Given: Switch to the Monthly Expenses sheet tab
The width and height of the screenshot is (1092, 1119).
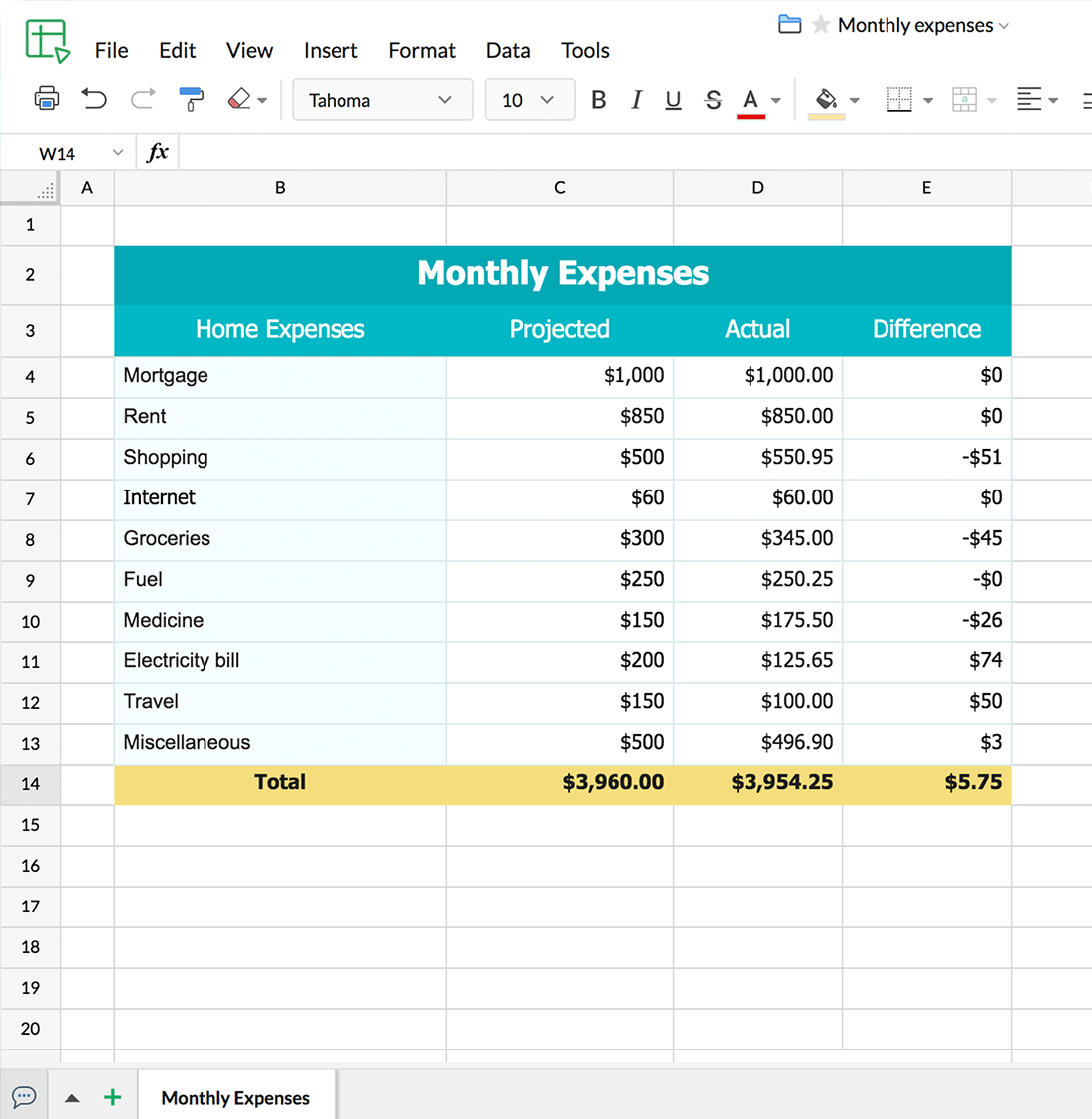Looking at the screenshot, I should point(235,1097).
